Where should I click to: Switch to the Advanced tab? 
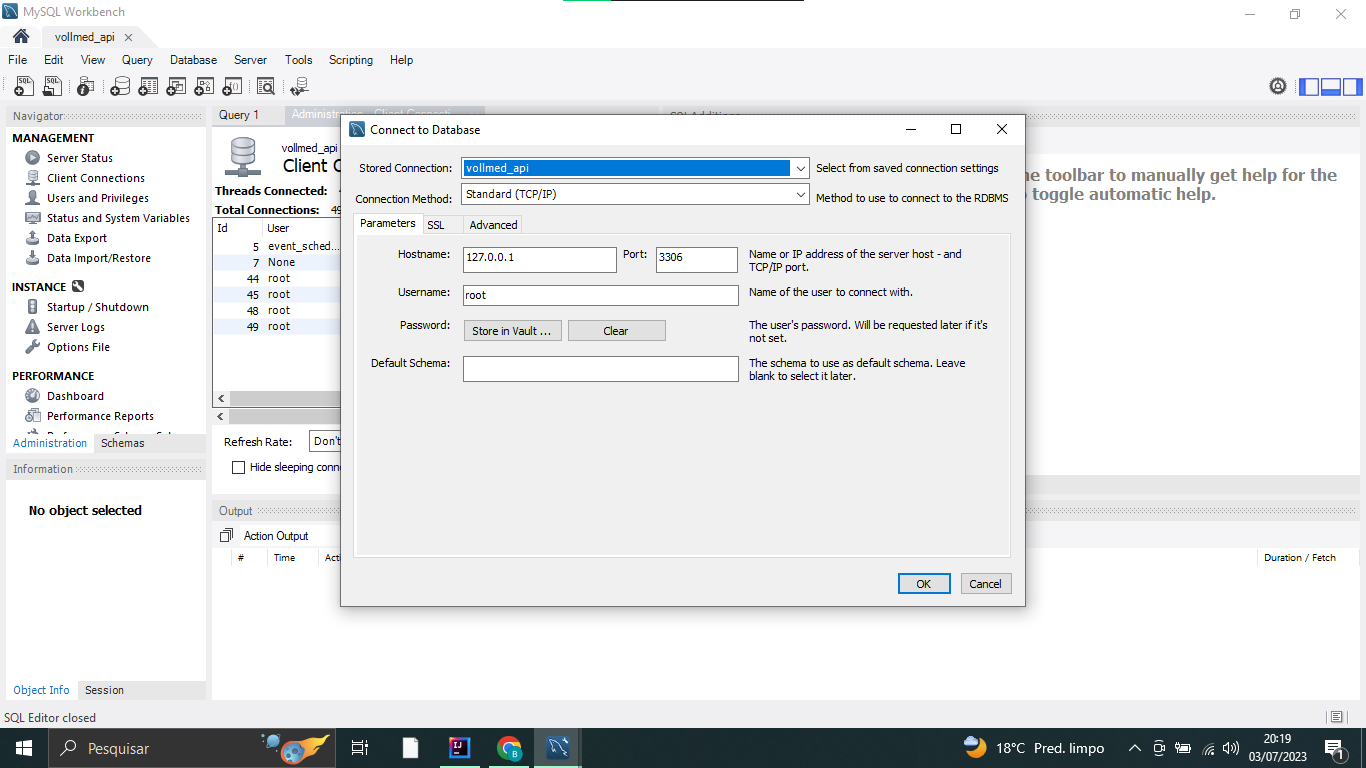493,225
